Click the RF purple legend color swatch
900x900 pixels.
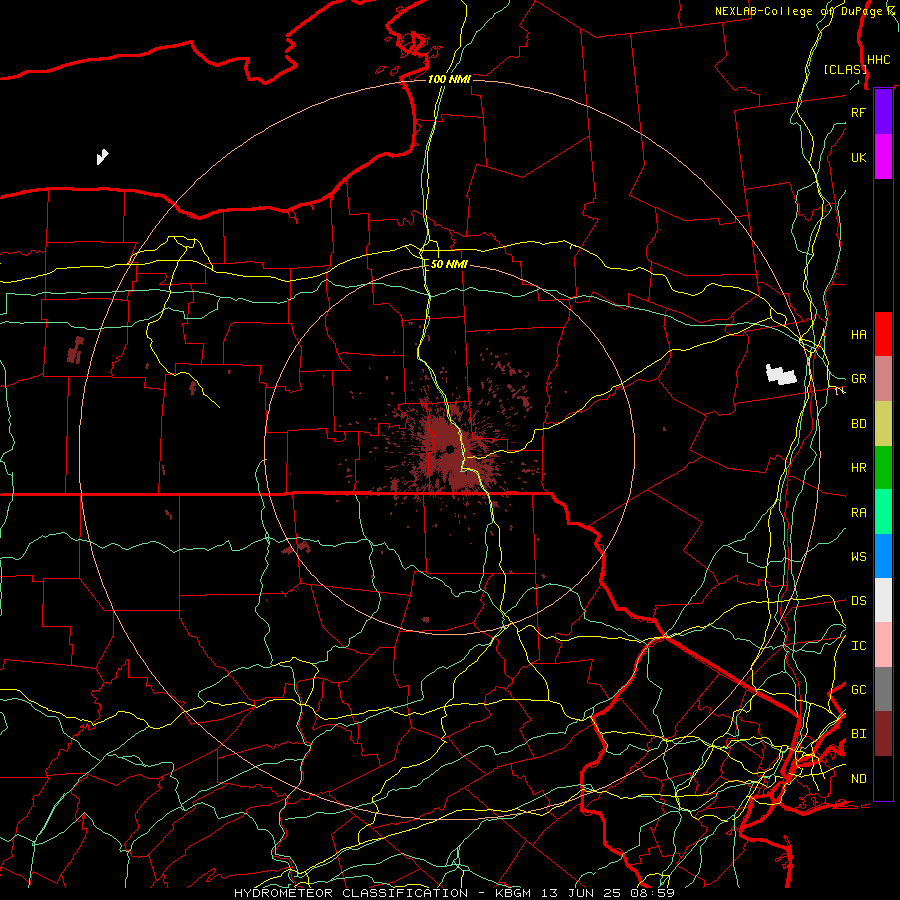pyautogui.click(x=883, y=112)
